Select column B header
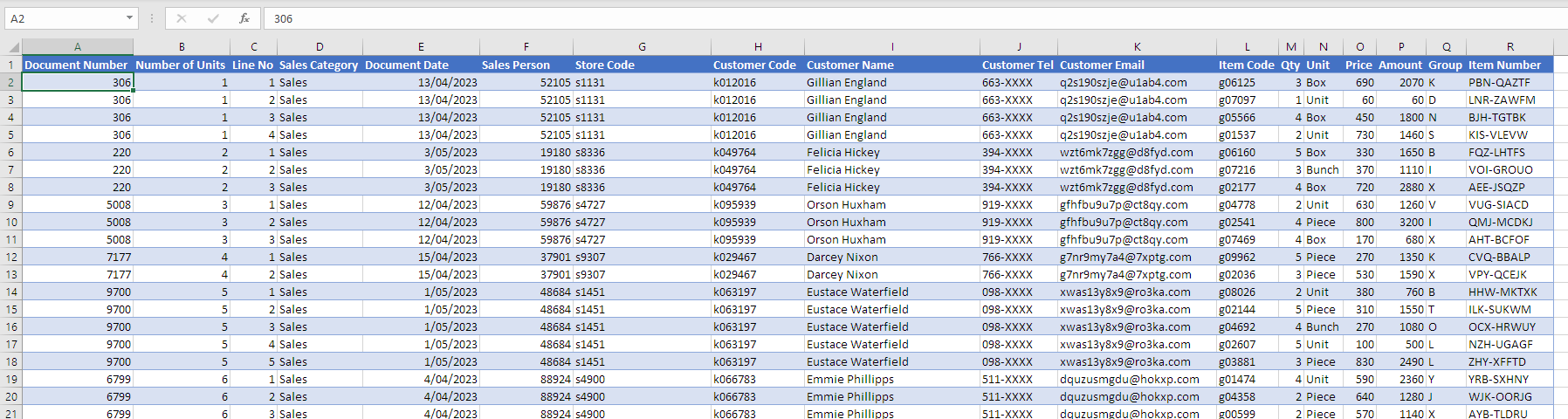 pyautogui.click(x=182, y=47)
